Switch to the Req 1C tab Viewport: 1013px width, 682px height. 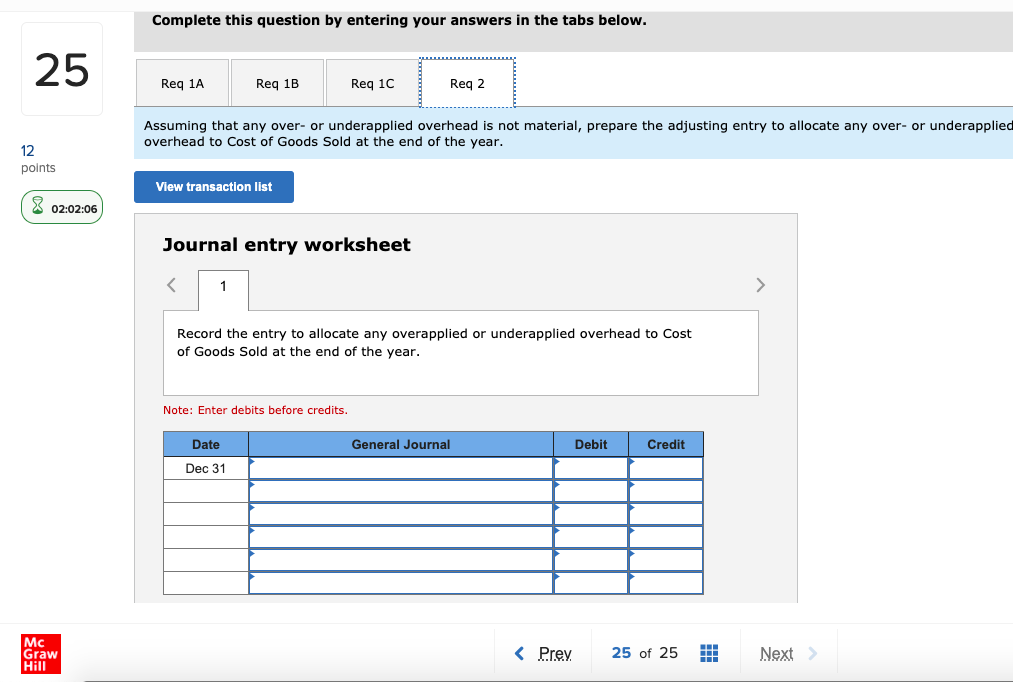371,83
